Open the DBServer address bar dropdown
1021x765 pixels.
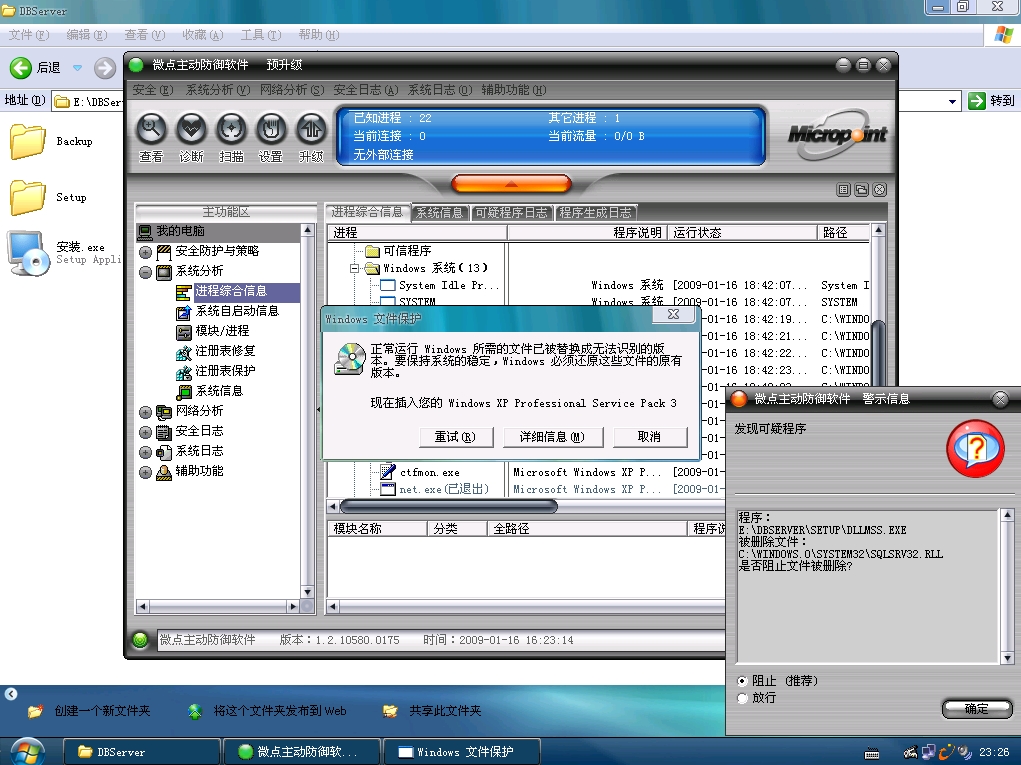click(x=952, y=101)
